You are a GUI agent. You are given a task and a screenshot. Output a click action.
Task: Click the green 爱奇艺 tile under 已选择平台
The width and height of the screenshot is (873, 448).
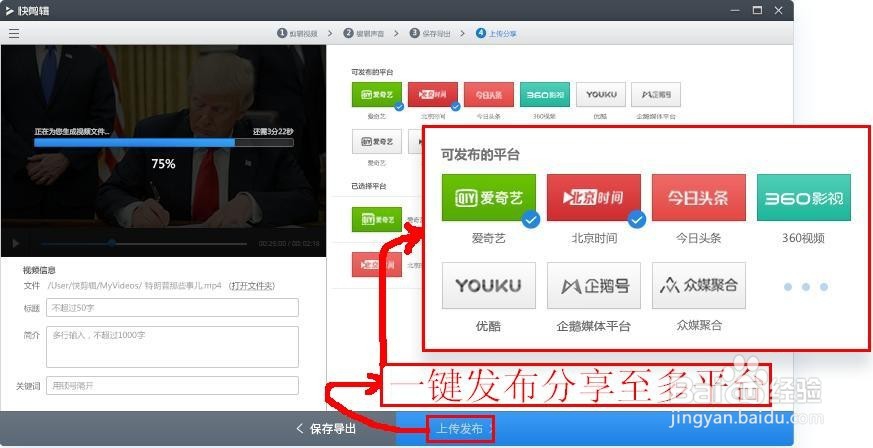point(377,219)
